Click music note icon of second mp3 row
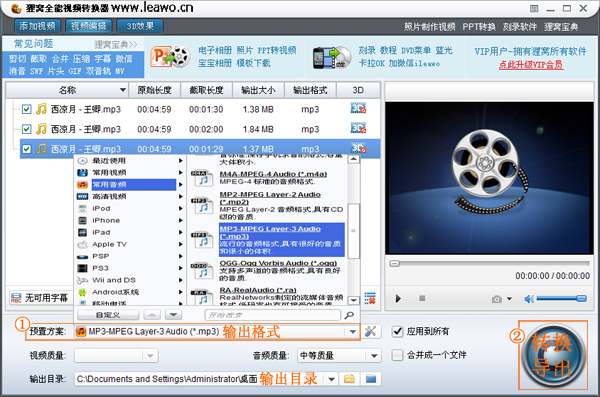 tap(41, 129)
